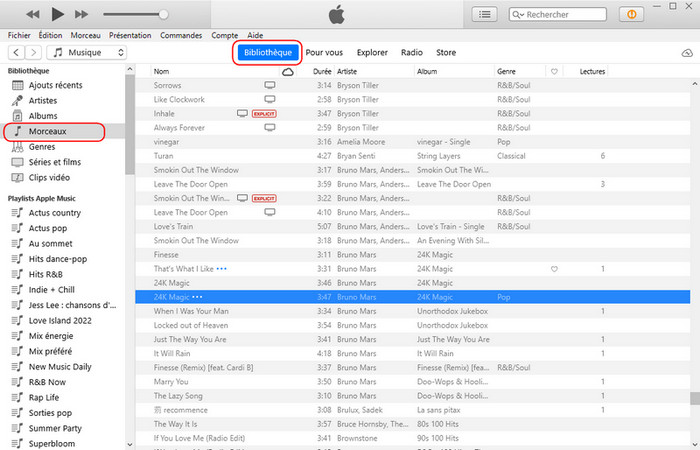
Task: Open Genres in the library sidebar
Action: click(x=42, y=147)
